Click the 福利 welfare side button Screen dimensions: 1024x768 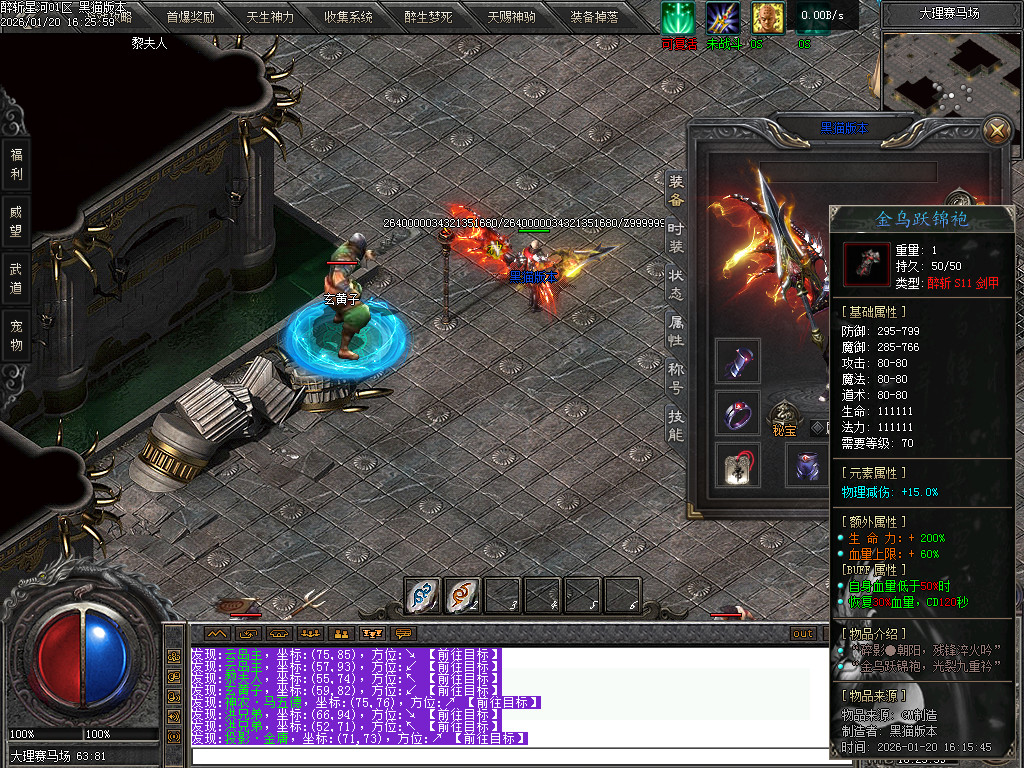[x=16, y=166]
